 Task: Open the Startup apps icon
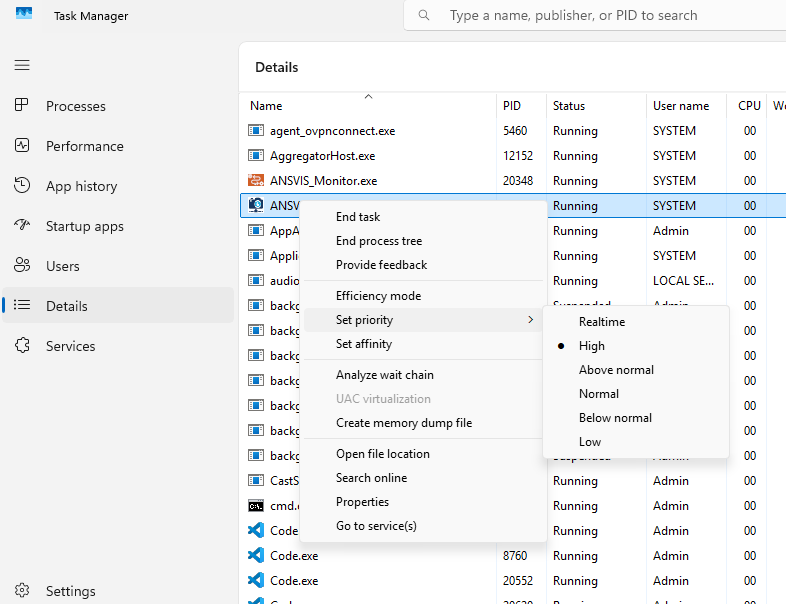click(22, 226)
